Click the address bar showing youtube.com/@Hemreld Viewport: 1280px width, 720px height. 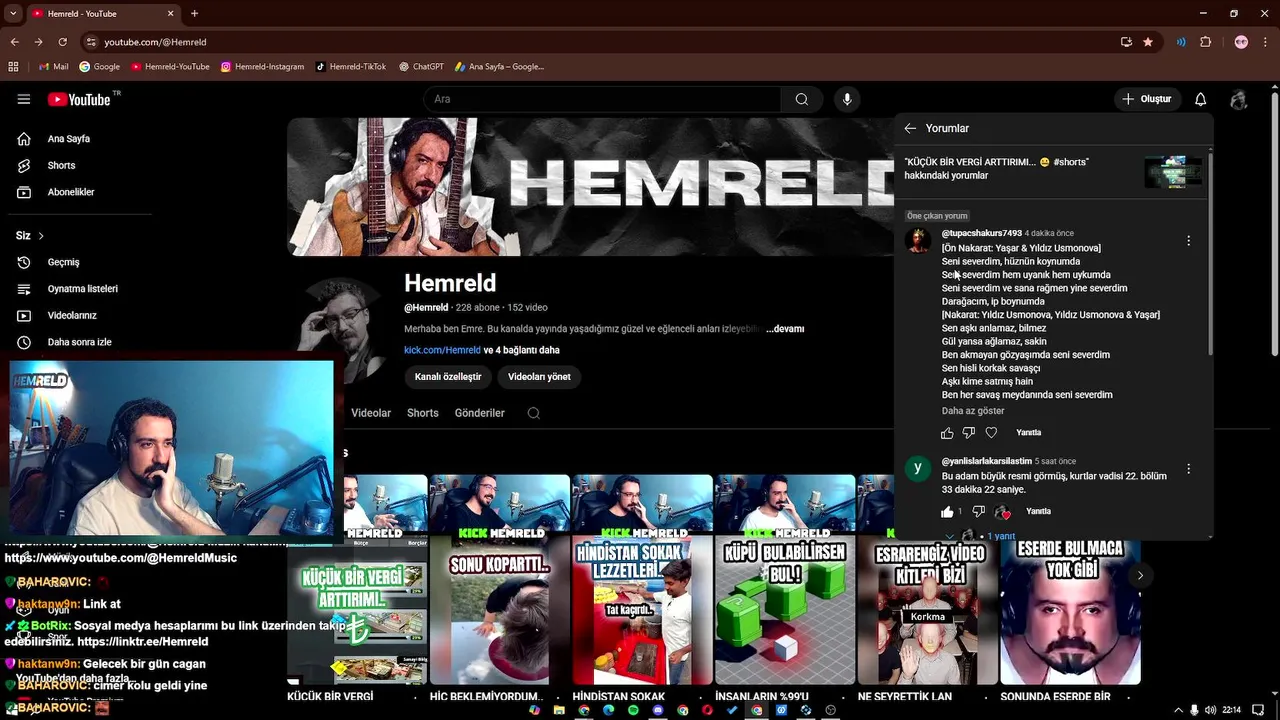(x=600, y=42)
